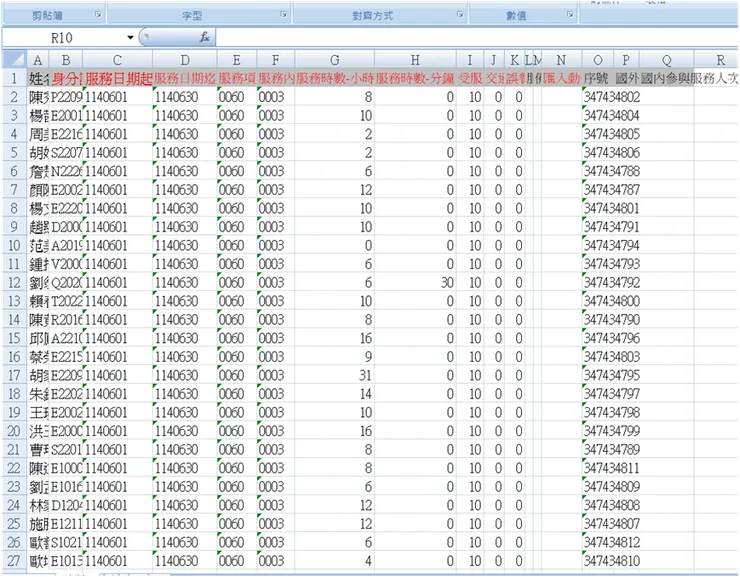Screen dimensions: 740x577
Task: Click the 服務日期起 header cell in C1
Action: (118, 79)
